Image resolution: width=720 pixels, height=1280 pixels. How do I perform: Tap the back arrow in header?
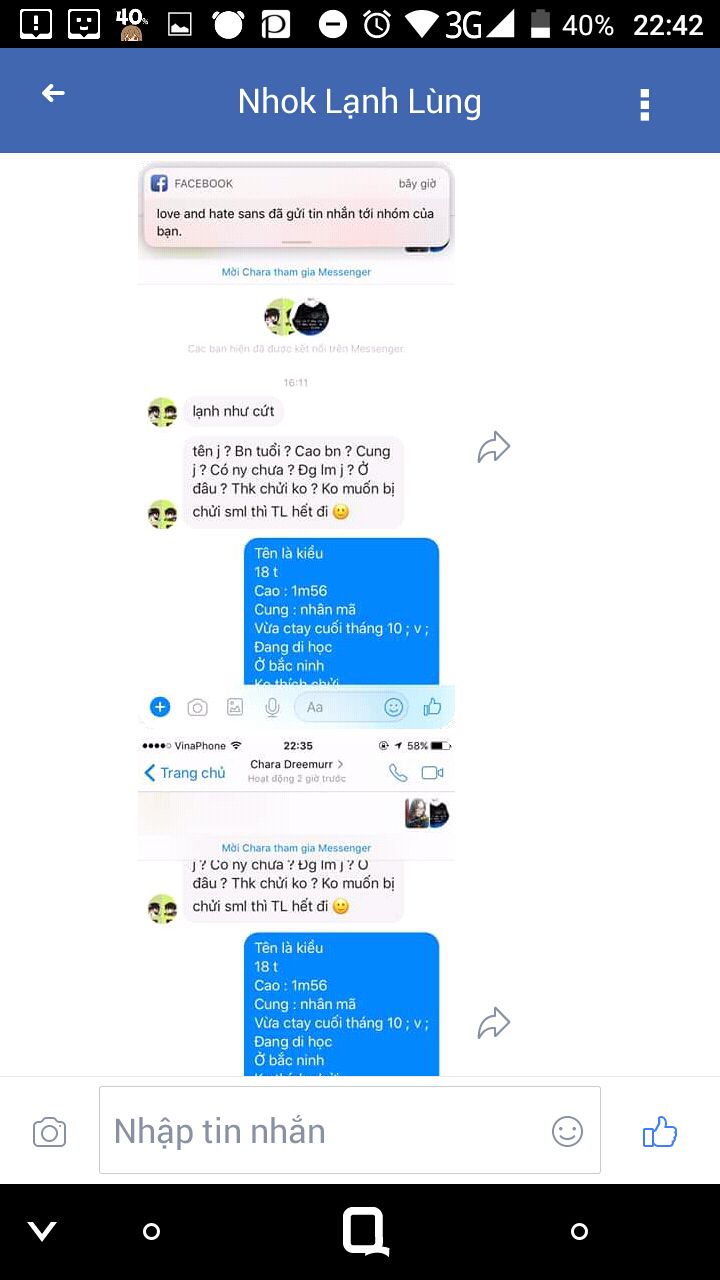(x=53, y=93)
